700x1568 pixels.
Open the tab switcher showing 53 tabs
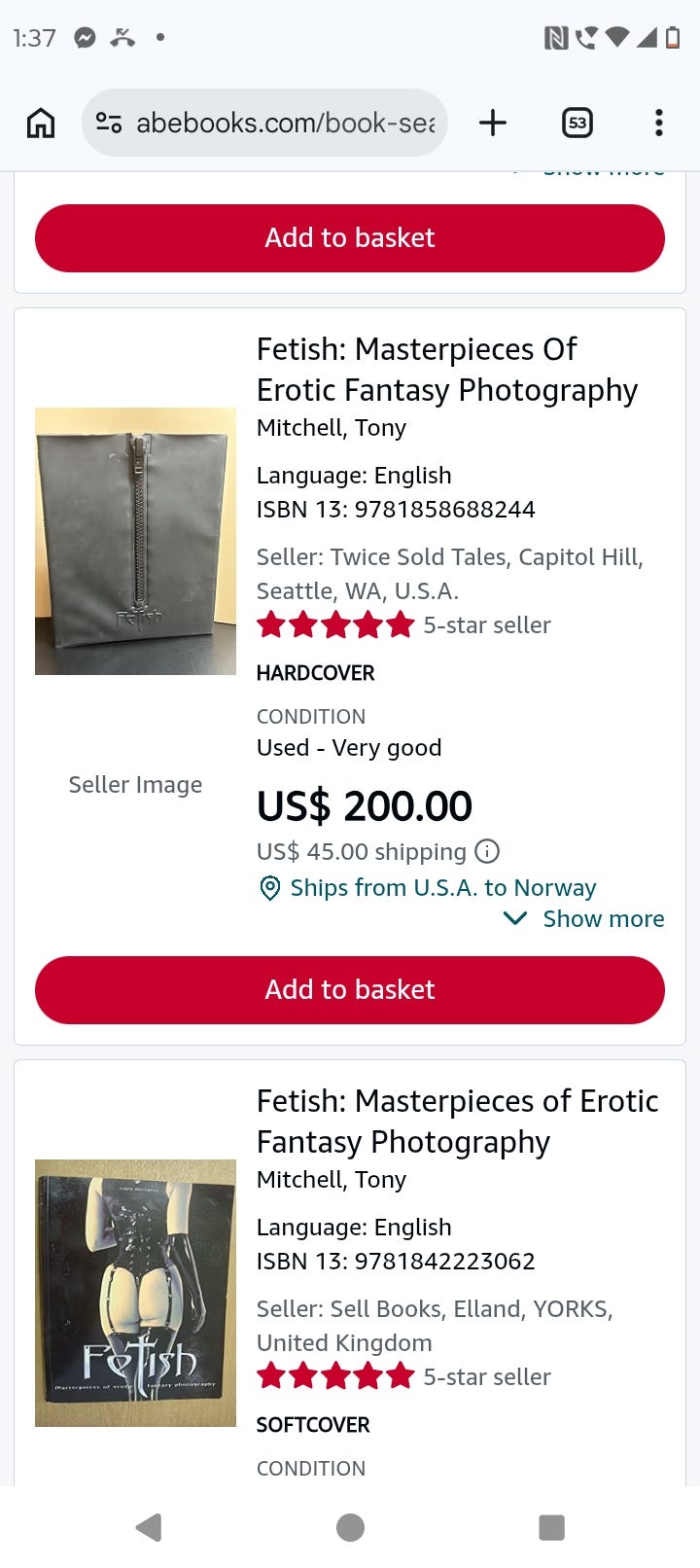pyautogui.click(x=577, y=123)
